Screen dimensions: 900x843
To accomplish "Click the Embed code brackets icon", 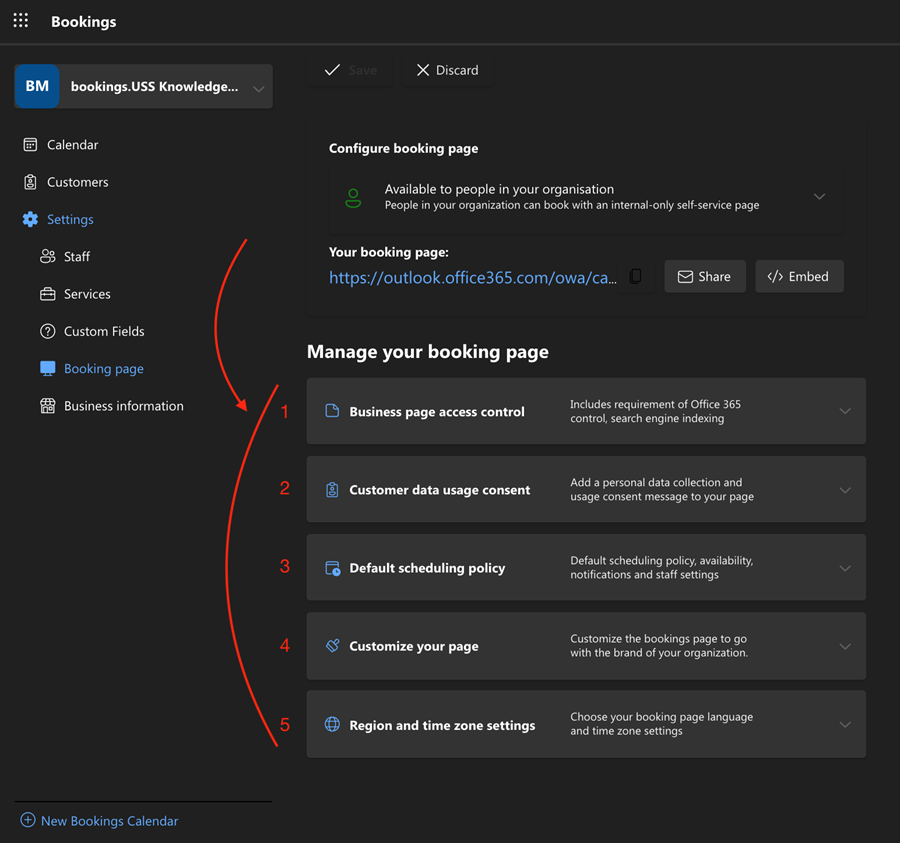I will (x=775, y=277).
